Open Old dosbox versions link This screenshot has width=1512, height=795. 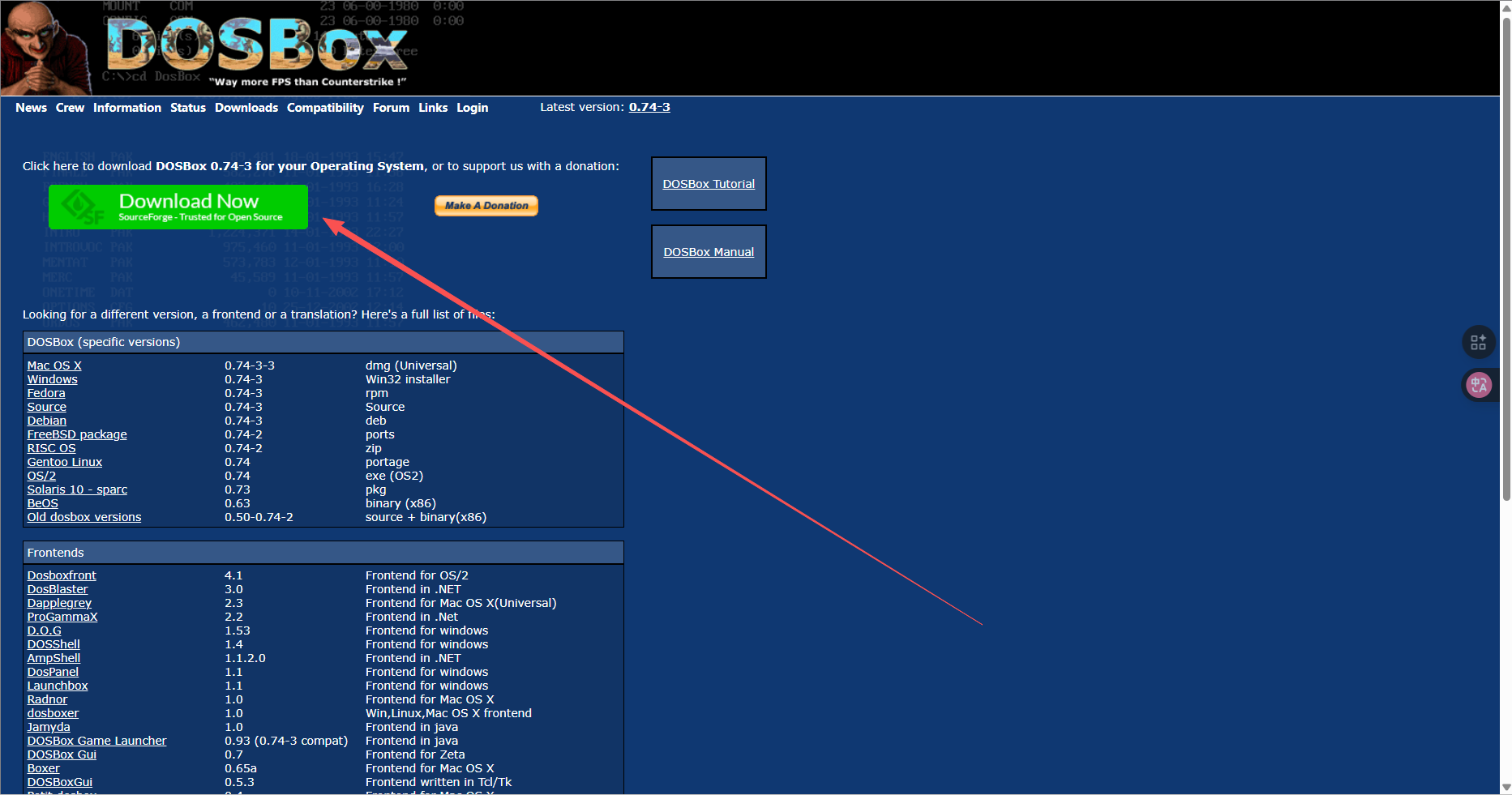84,517
